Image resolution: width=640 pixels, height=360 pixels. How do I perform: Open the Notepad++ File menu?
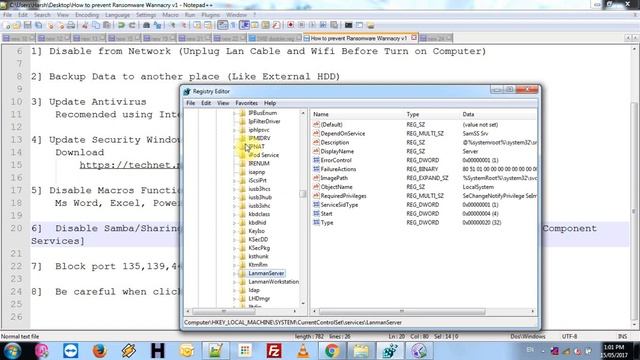[x=7, y=15]
